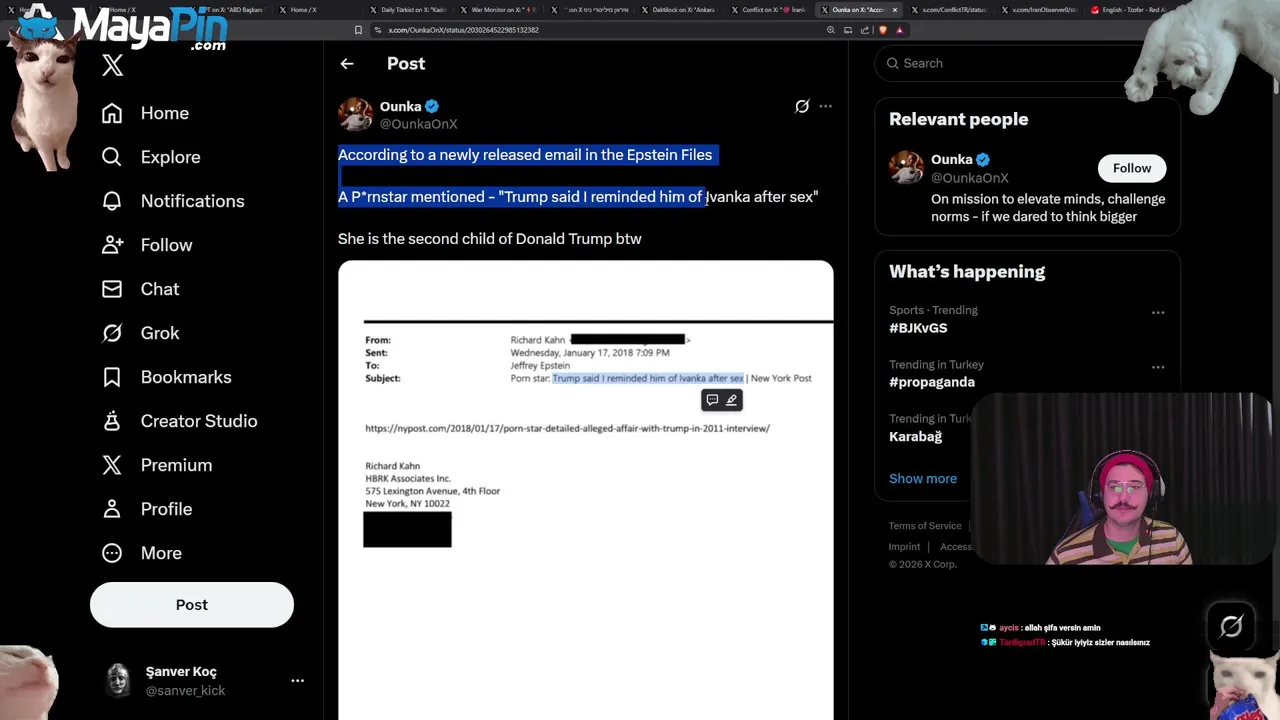Click the verified badge beside Ounka's post name
This screenshot has width=1280, height=720.
[432, 106]
